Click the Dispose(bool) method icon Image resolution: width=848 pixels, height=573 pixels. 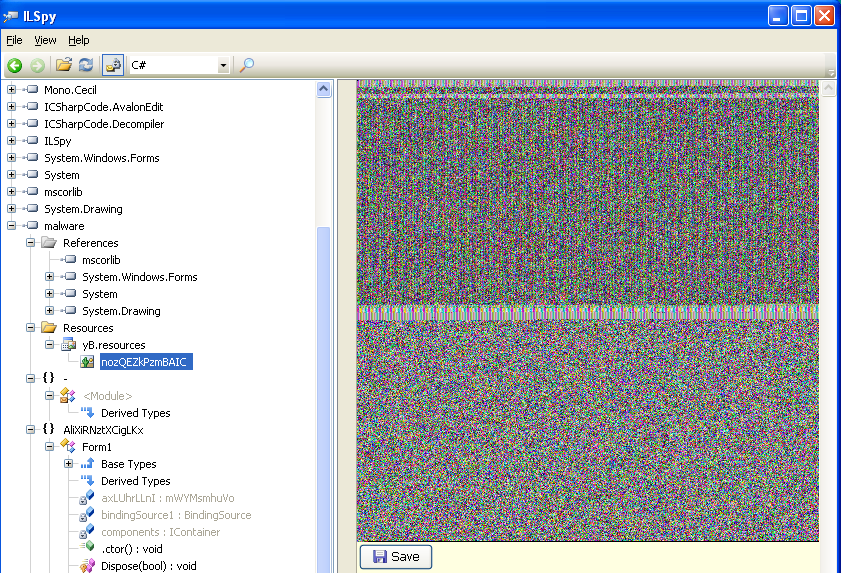pyautogui.click(x=88, y=566)
